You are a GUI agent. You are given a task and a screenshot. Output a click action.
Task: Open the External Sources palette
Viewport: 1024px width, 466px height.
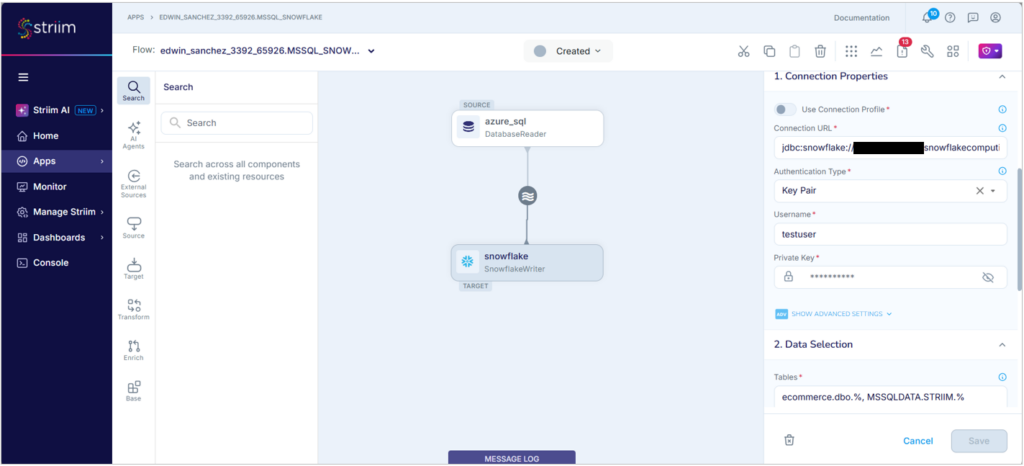click(x=133, y=184)
